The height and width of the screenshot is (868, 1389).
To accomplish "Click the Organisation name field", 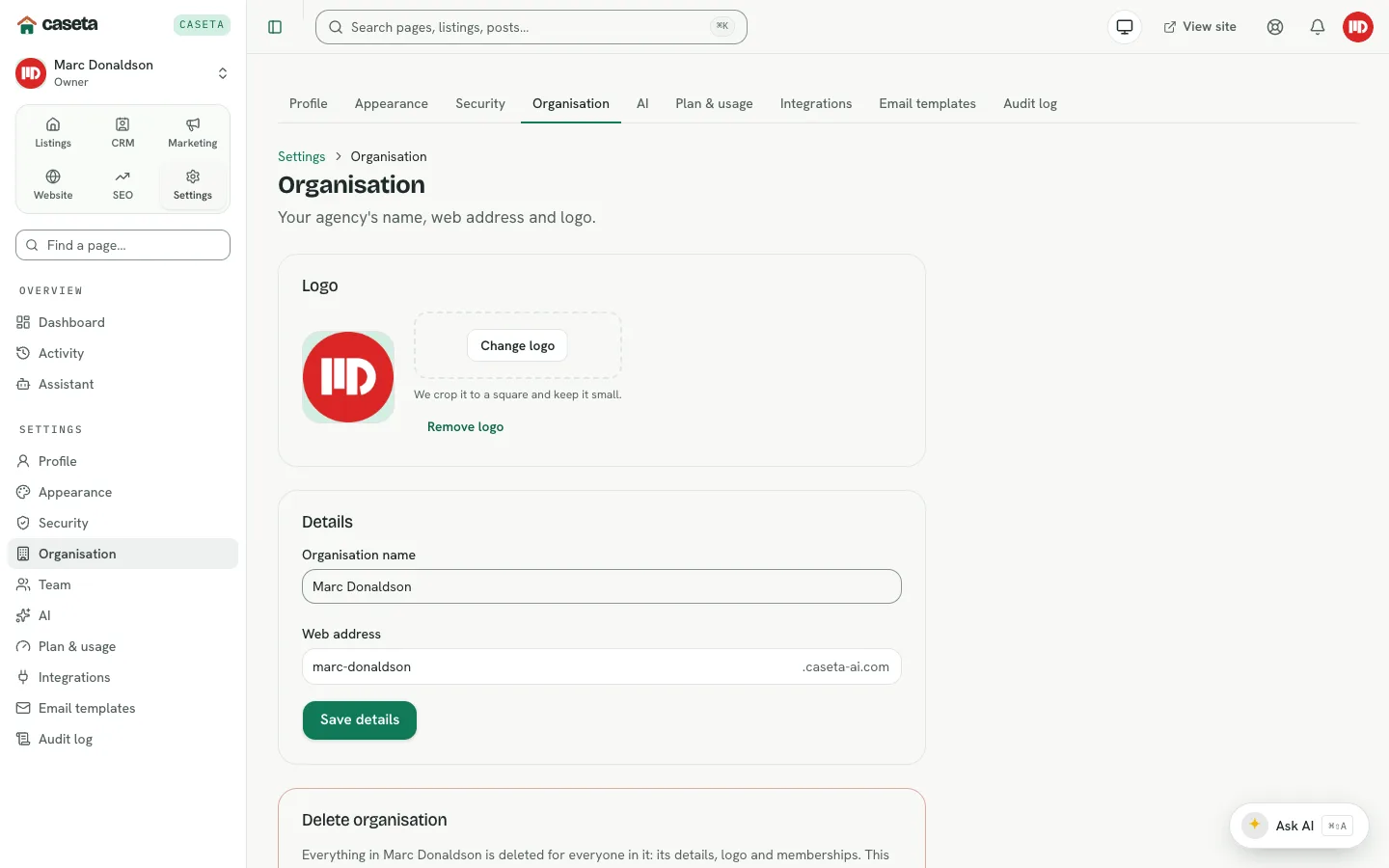I will tap(602, 586).
